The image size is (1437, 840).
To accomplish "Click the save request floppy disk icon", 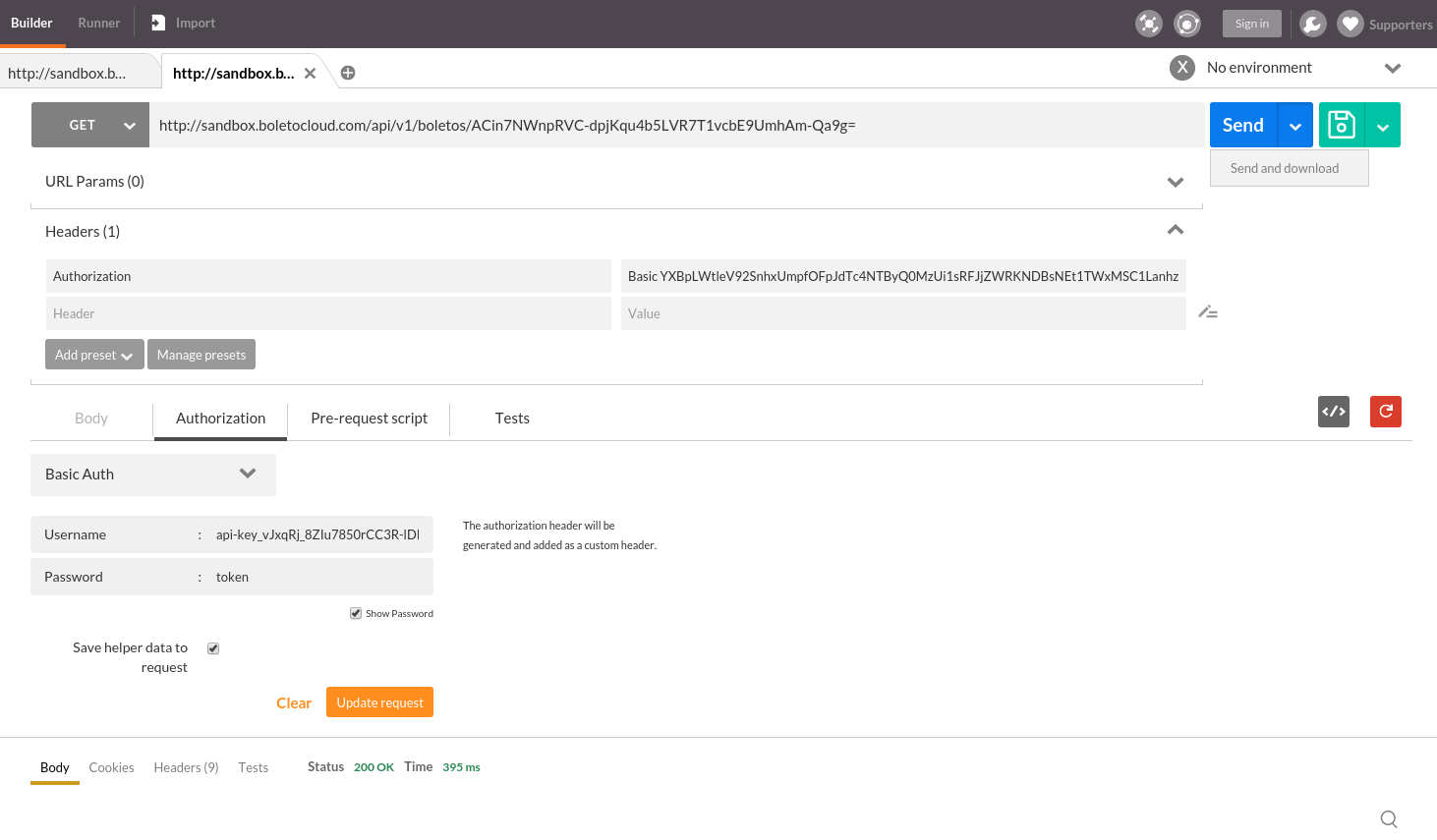I will [1342, 125].
